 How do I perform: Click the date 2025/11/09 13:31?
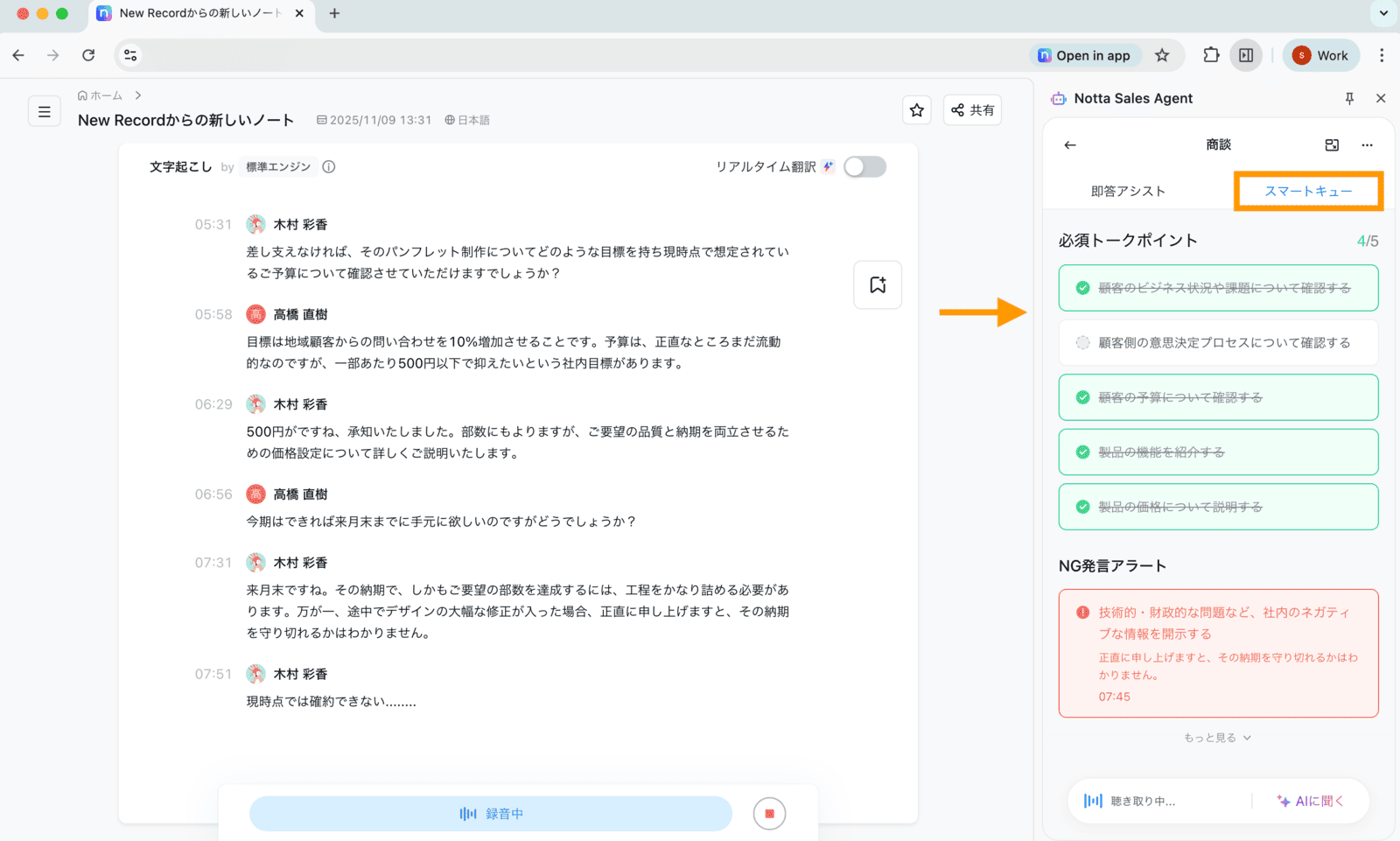[x=374, y=120]
